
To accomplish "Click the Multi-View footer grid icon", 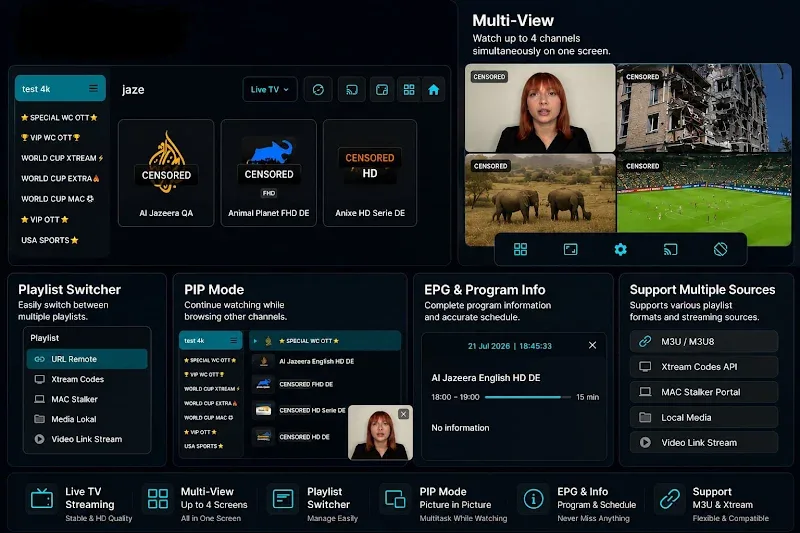I will [158, 498].
